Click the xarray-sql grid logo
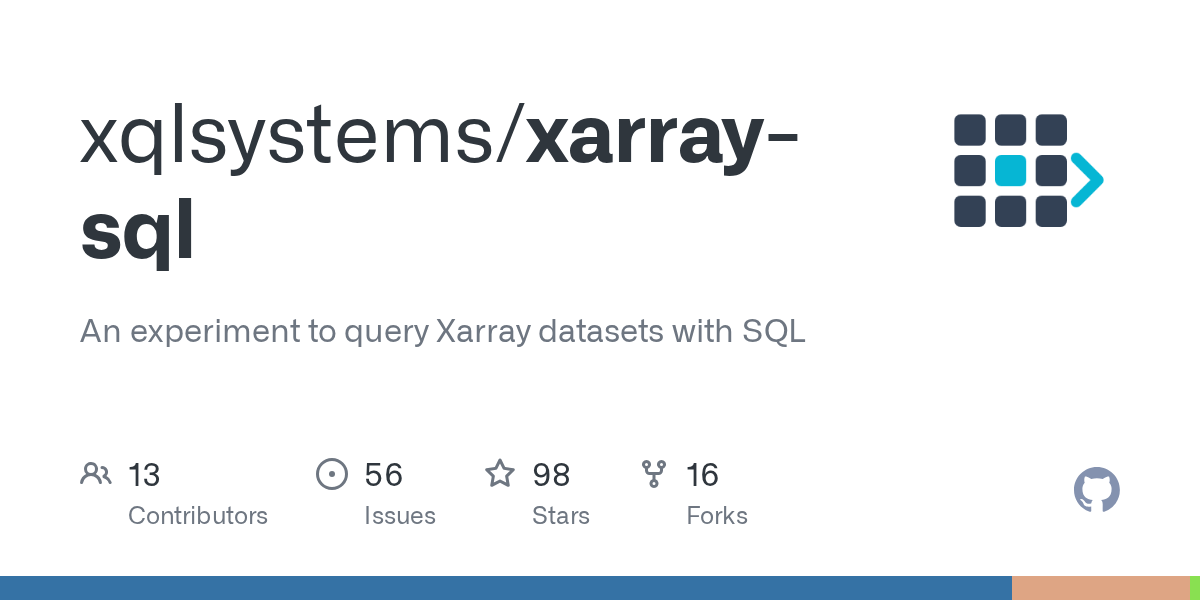This screenshot has width=1200, height=600. (x=1029, y=171)
